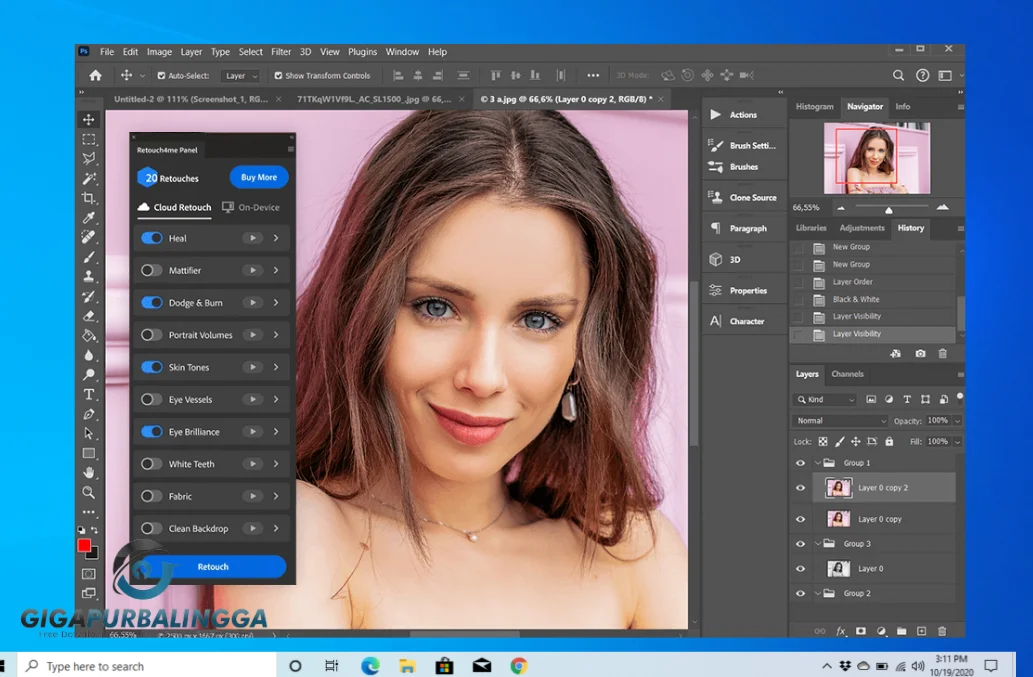
Task: Click the Retouch button
Action: [213, 566]
